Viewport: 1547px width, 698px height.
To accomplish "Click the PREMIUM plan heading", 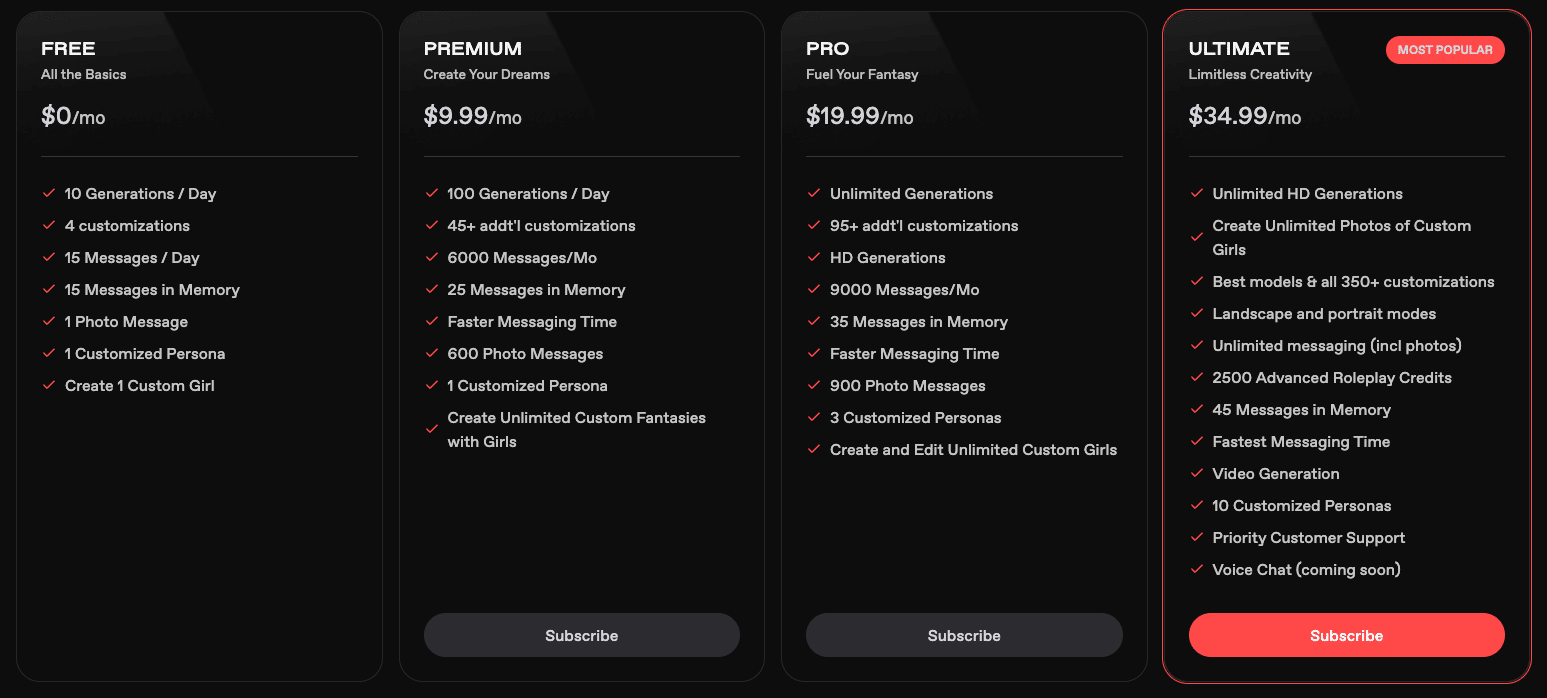I will pyautogui.click(x=472, y=49).
